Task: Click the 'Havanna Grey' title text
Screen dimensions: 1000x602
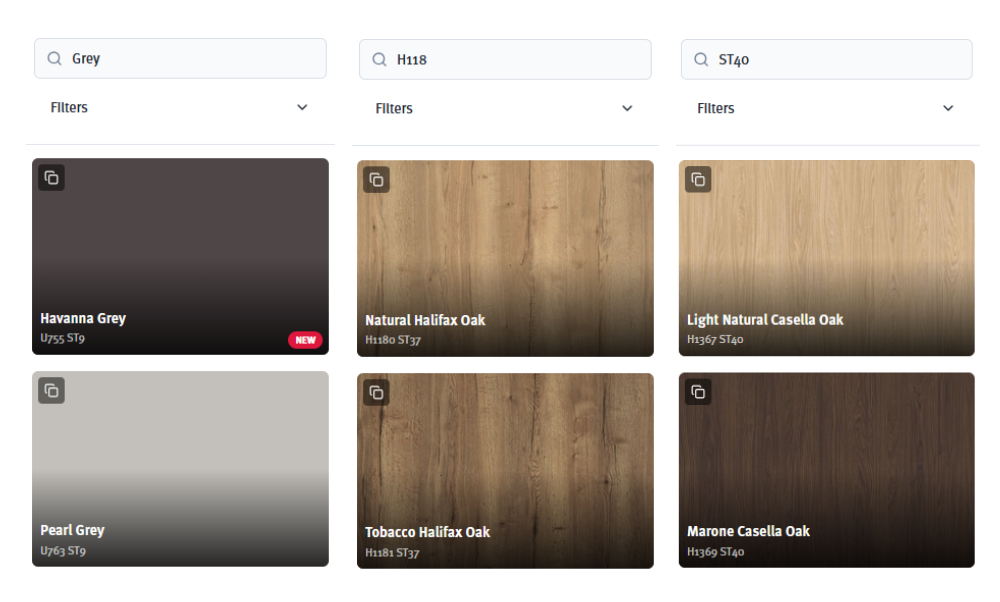Action: click(83, 318)
